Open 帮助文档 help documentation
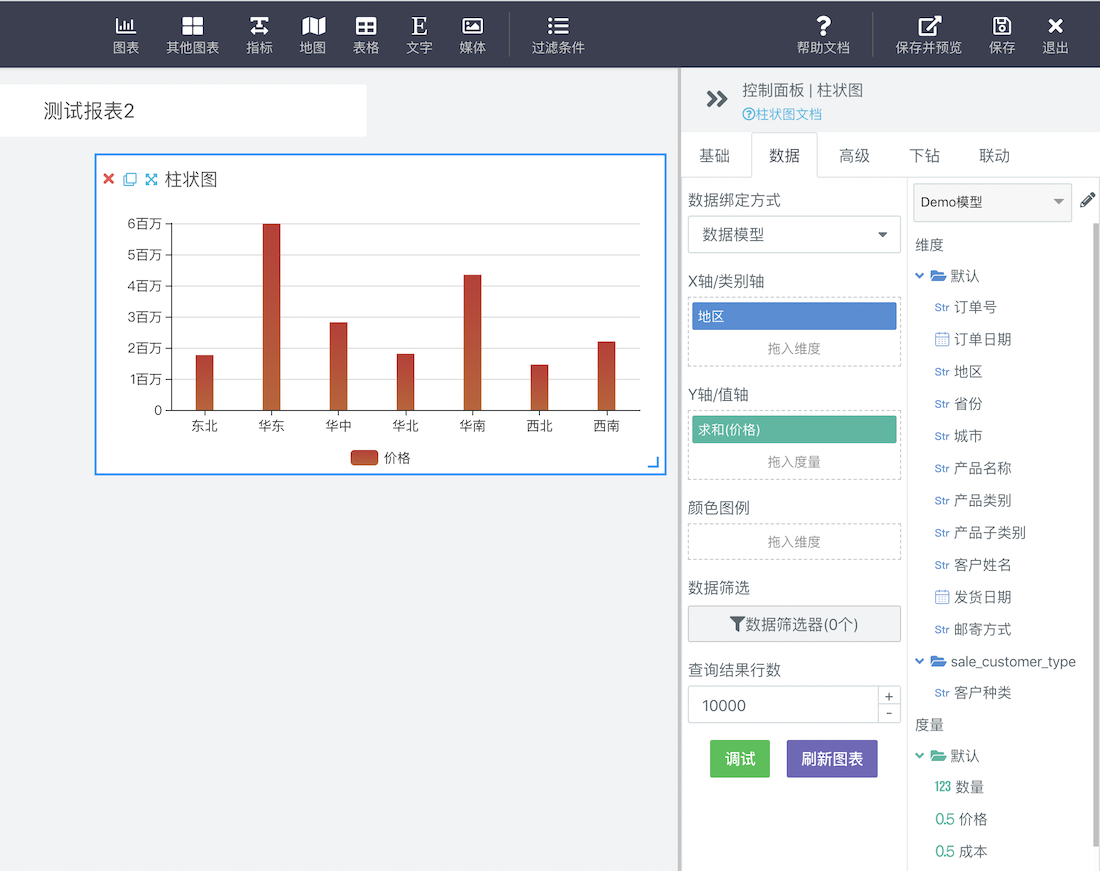1100x871 pixels. click(823, 35)
